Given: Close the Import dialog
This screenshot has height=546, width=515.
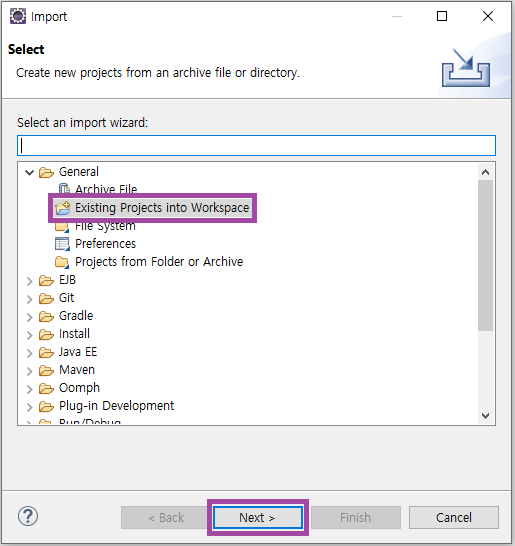Looking at the screenshot, I should coord(488,16).
